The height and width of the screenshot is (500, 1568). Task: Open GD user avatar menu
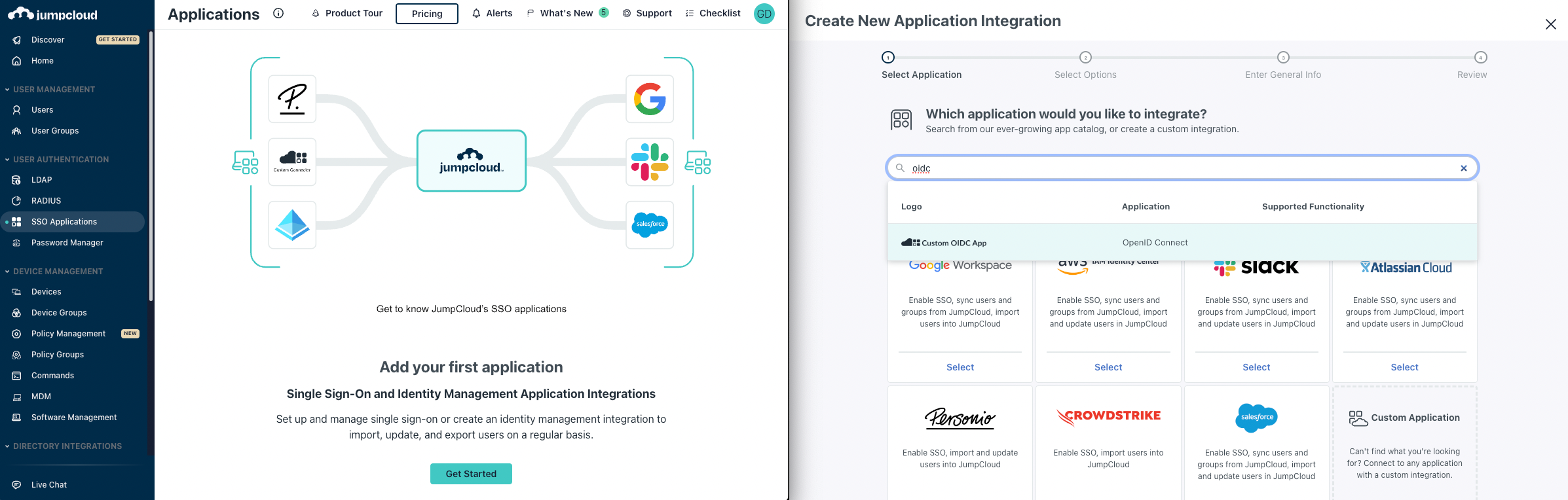764,14
